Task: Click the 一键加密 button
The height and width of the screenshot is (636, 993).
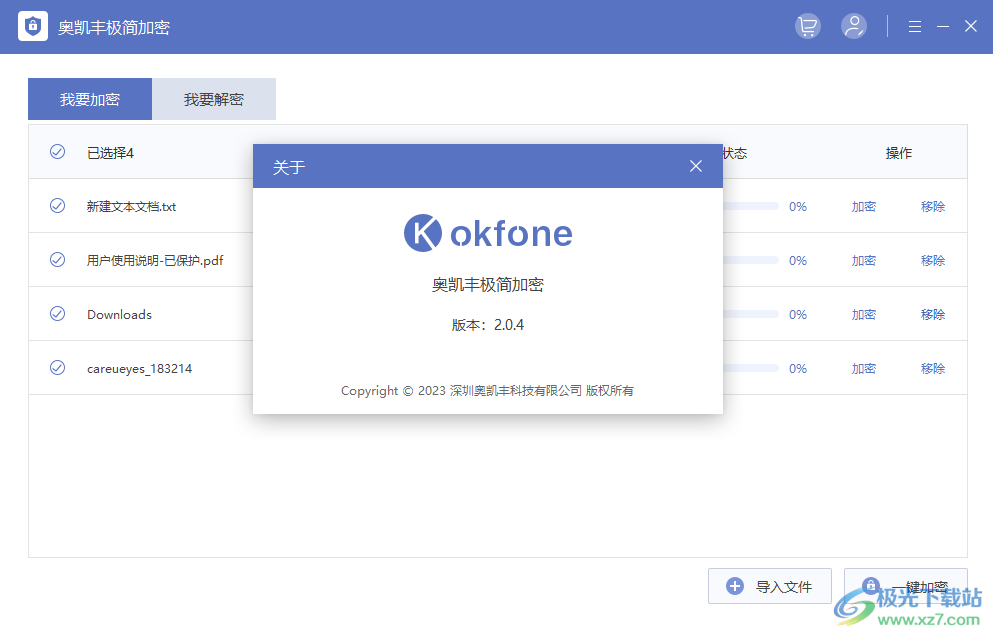Action: pyautogui.click(x=906, y=586)
